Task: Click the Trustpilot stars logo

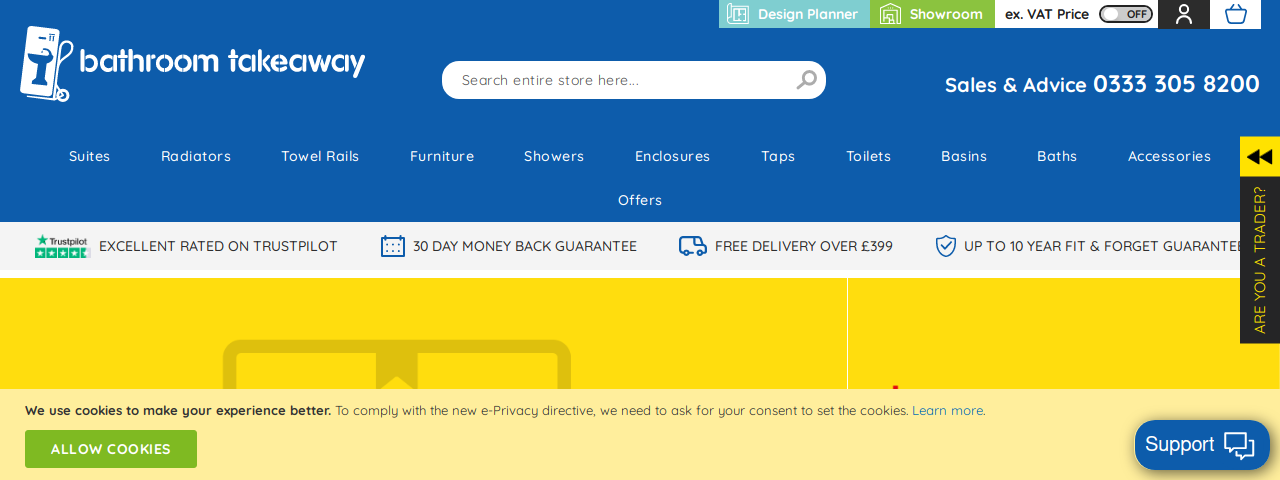Action: click(62, 246)
